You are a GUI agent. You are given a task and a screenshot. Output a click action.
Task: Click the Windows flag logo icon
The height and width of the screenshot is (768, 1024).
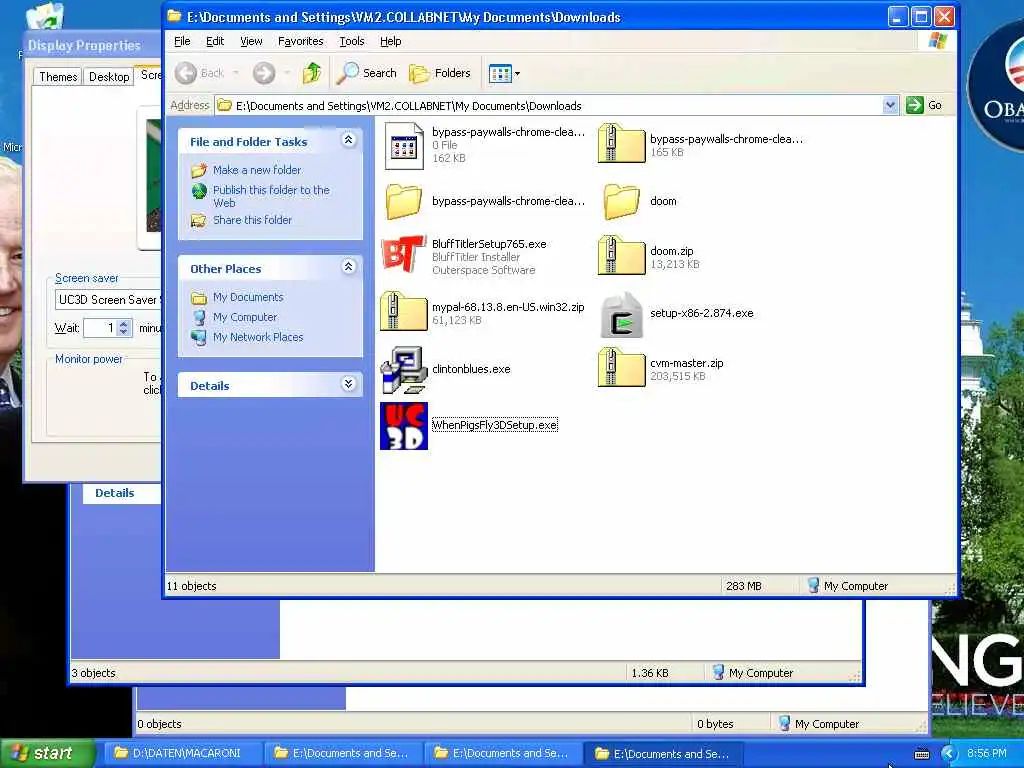[938, 41]
